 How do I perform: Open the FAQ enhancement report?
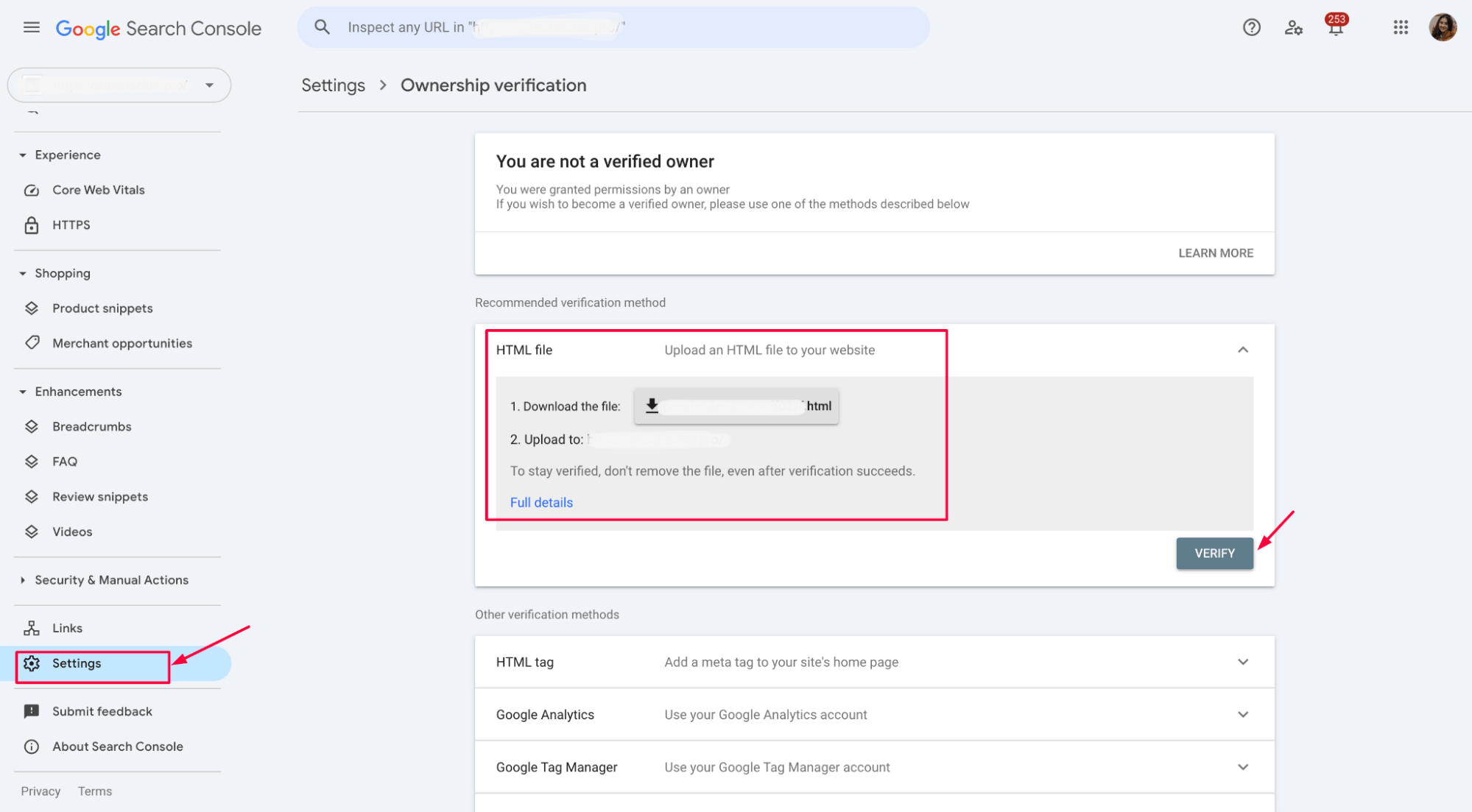(x=65, y=462)
